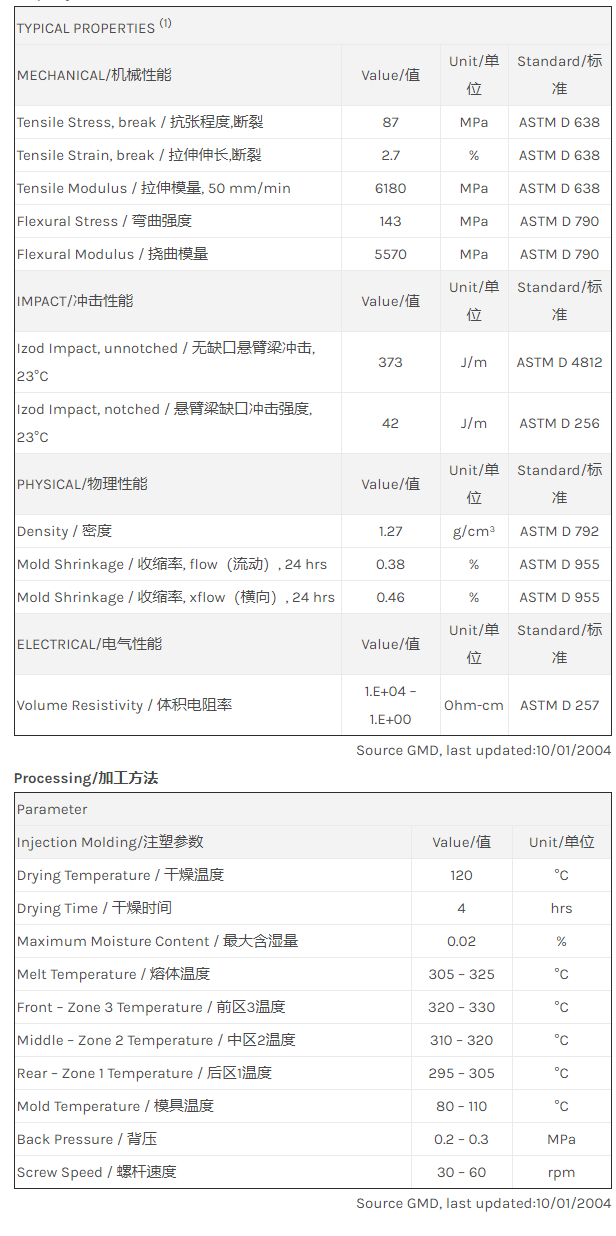616x1236 pixels.
Task: Select the Back Pressure value 0.2 – 0.3
Action: coord(461,1139)
